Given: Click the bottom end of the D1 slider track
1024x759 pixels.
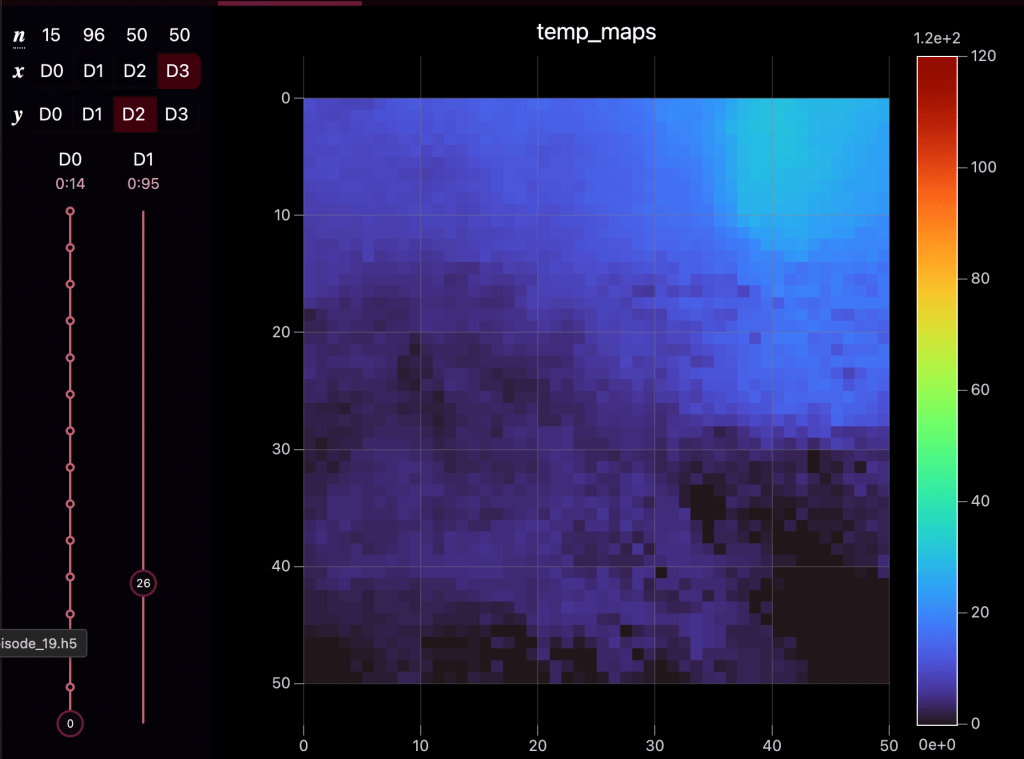Looking at the screenshot, I should [x=143, y=721].
